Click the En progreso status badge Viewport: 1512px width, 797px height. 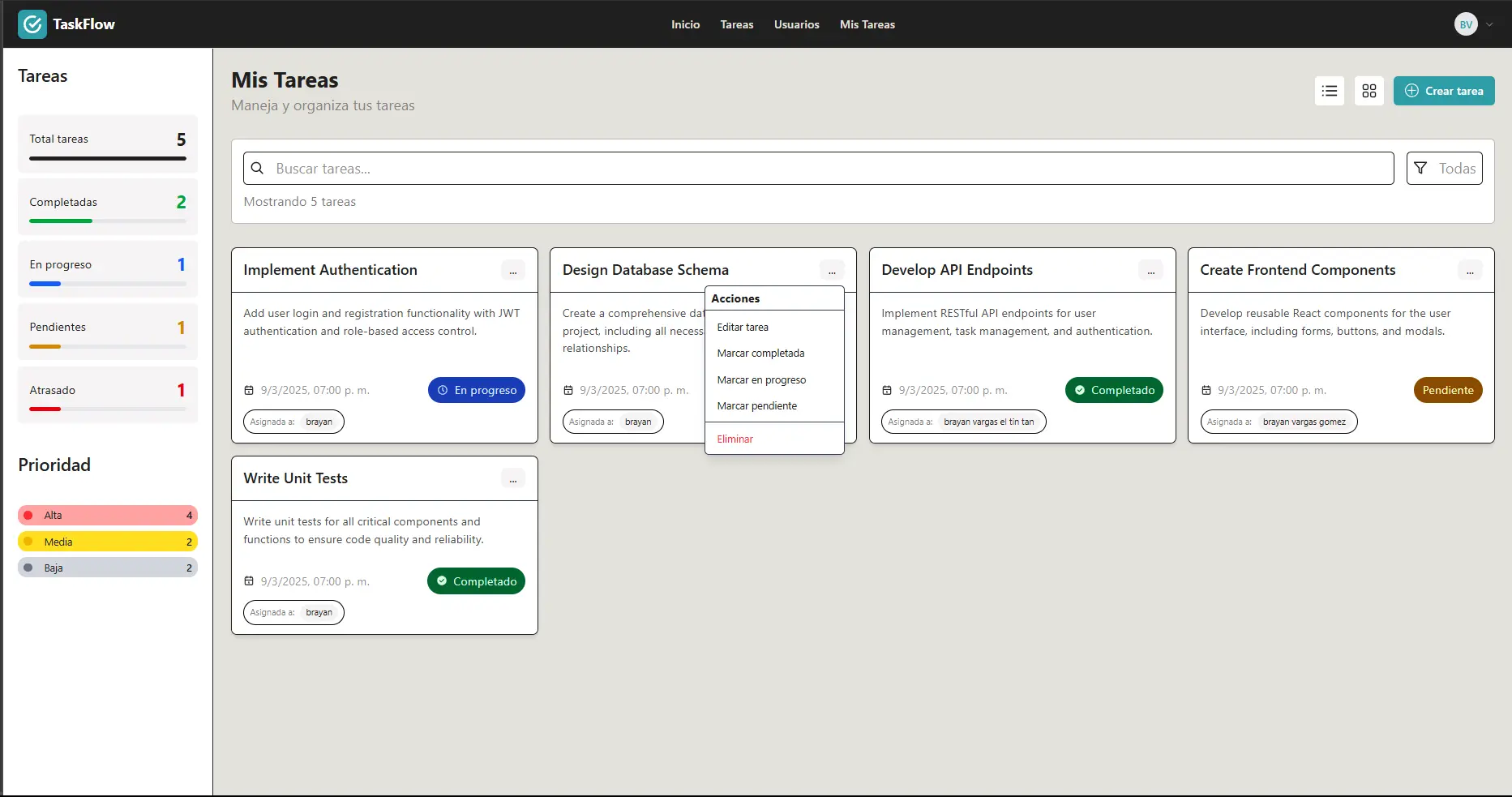point(477,390)
